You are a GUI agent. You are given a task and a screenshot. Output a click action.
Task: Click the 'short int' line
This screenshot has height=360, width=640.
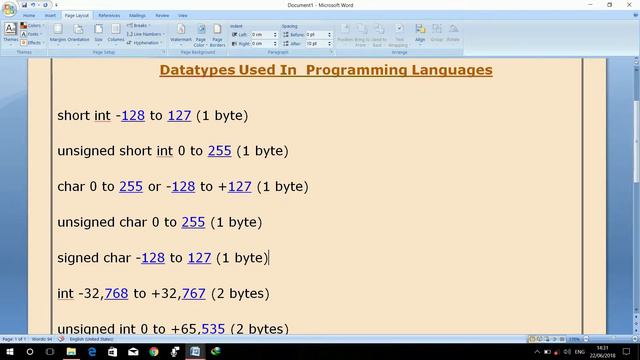pos(153,116)
